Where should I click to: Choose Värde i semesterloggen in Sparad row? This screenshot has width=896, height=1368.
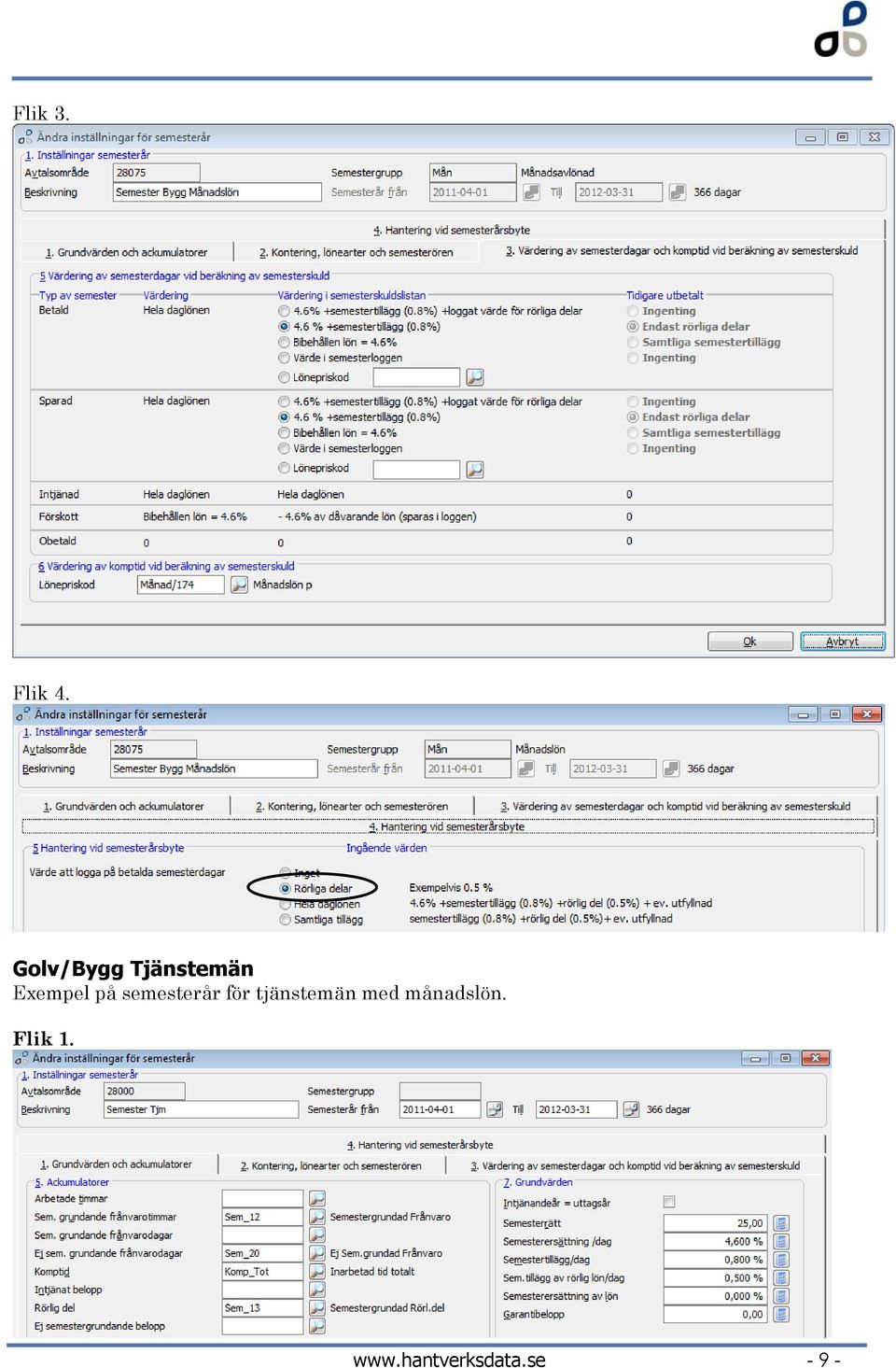point(284,448)
